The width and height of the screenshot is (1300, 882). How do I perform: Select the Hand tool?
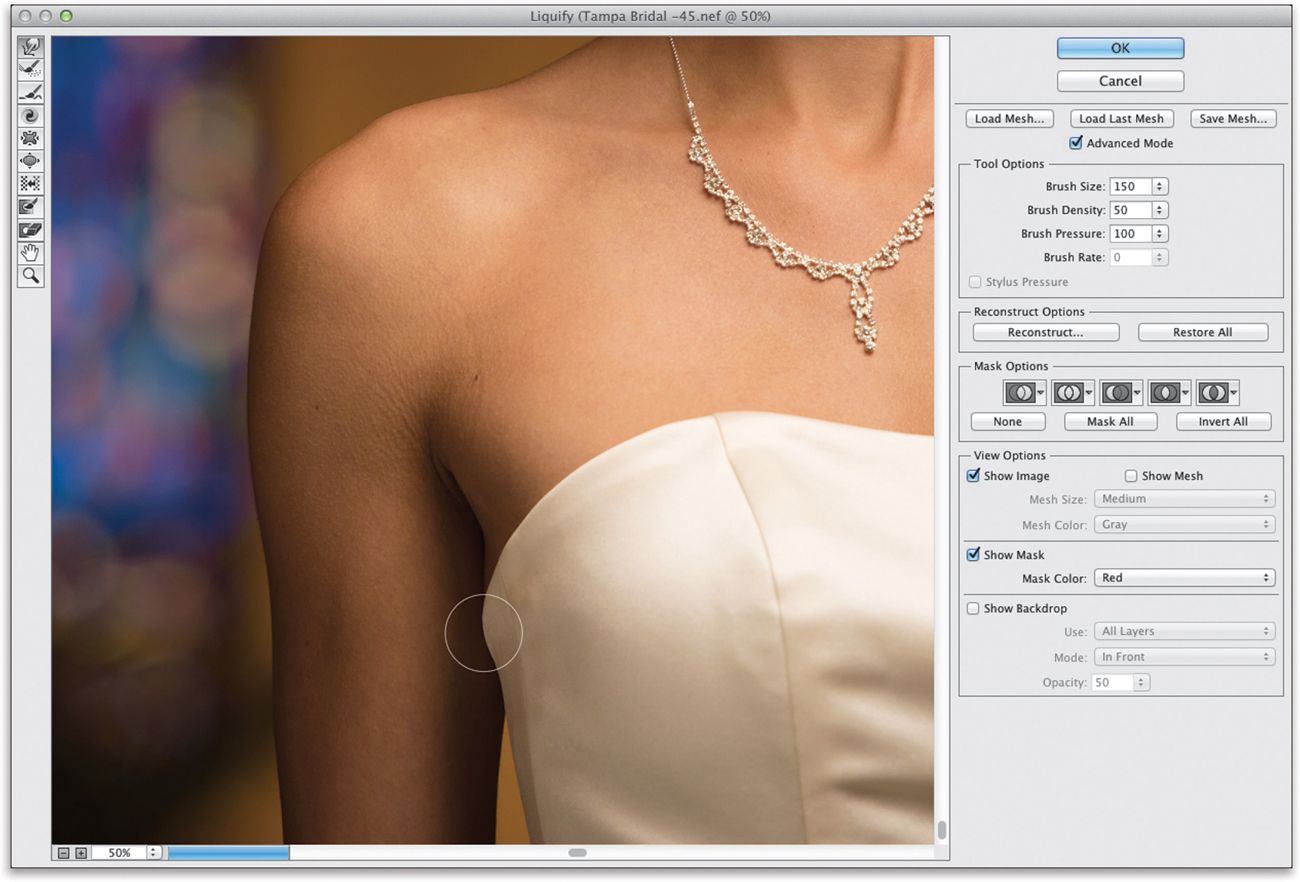[31, 252]
